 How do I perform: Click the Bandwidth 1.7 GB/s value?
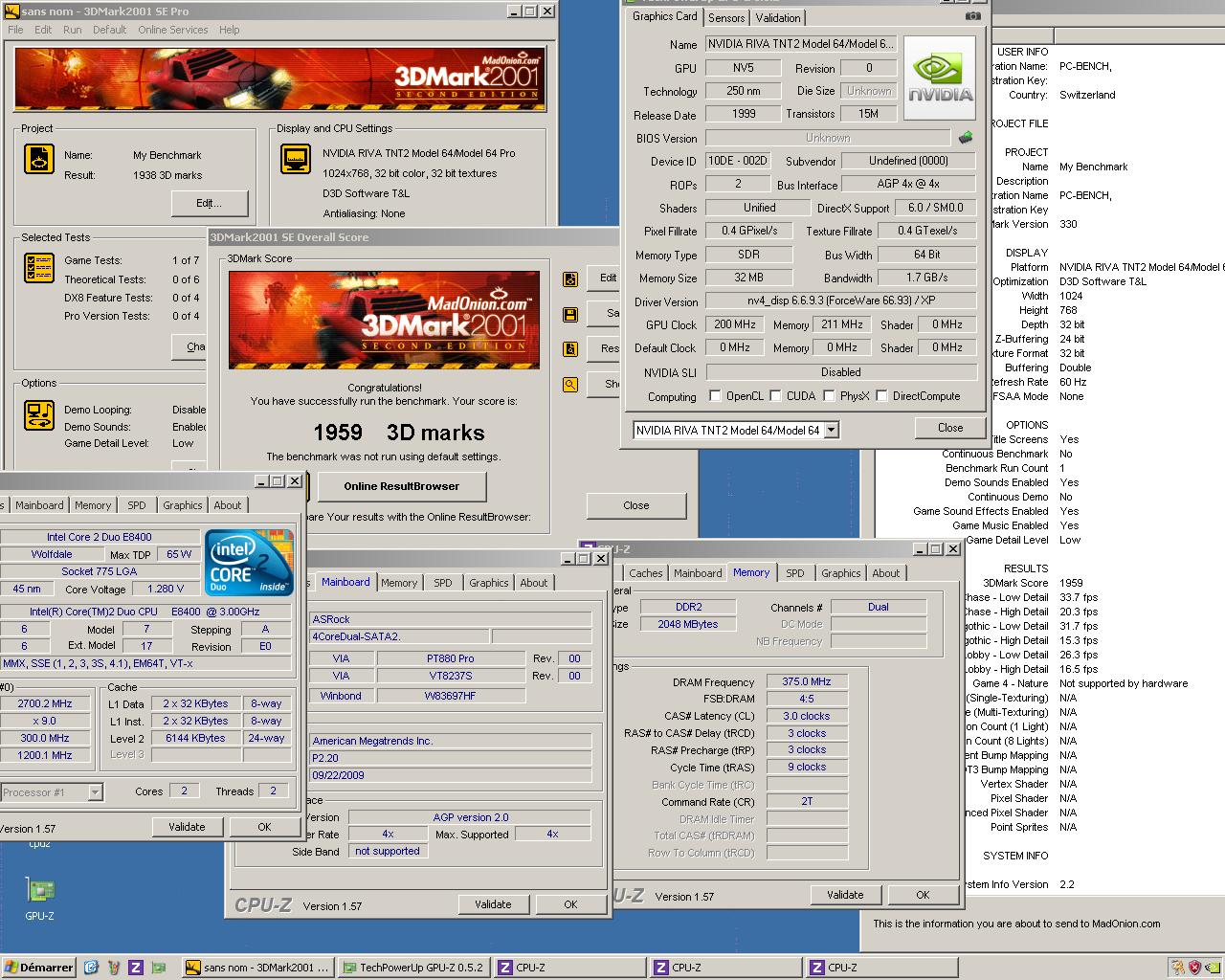coord(926,278)
